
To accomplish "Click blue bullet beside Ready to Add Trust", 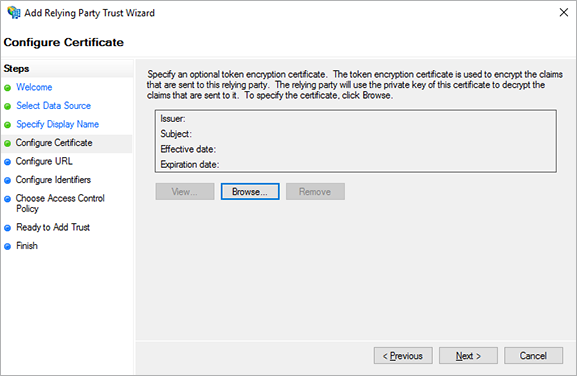I will pyautogui.click(x=7, y=228).
